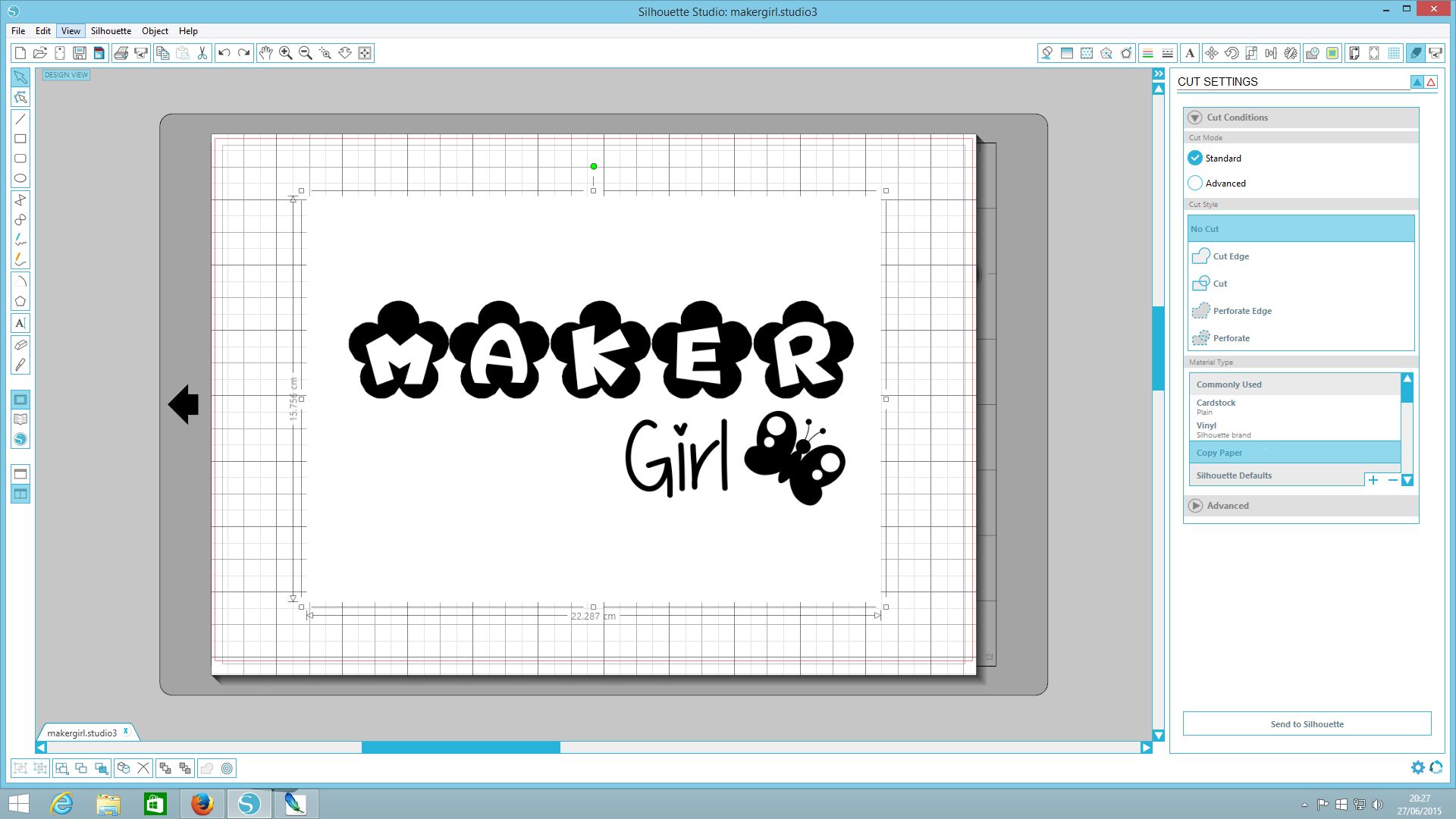Select Cardstock Plain material
Image resolution: width=1456 pixels, height=819 pixels.
1216,406
